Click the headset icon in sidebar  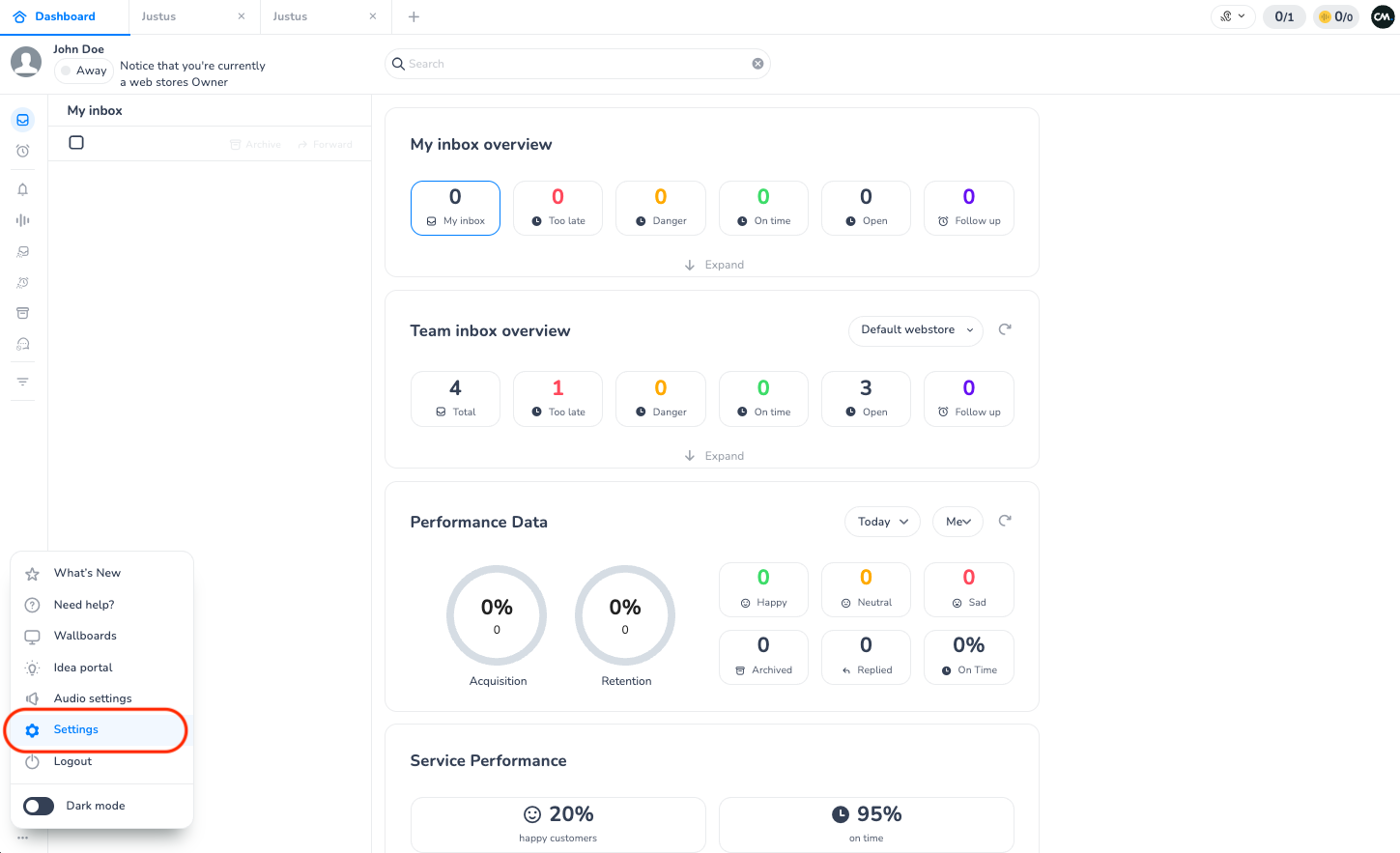point(23,344)
